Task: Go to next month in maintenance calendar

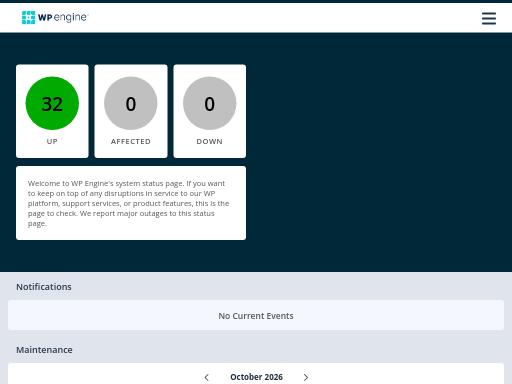Action: [x=306, y=377]
